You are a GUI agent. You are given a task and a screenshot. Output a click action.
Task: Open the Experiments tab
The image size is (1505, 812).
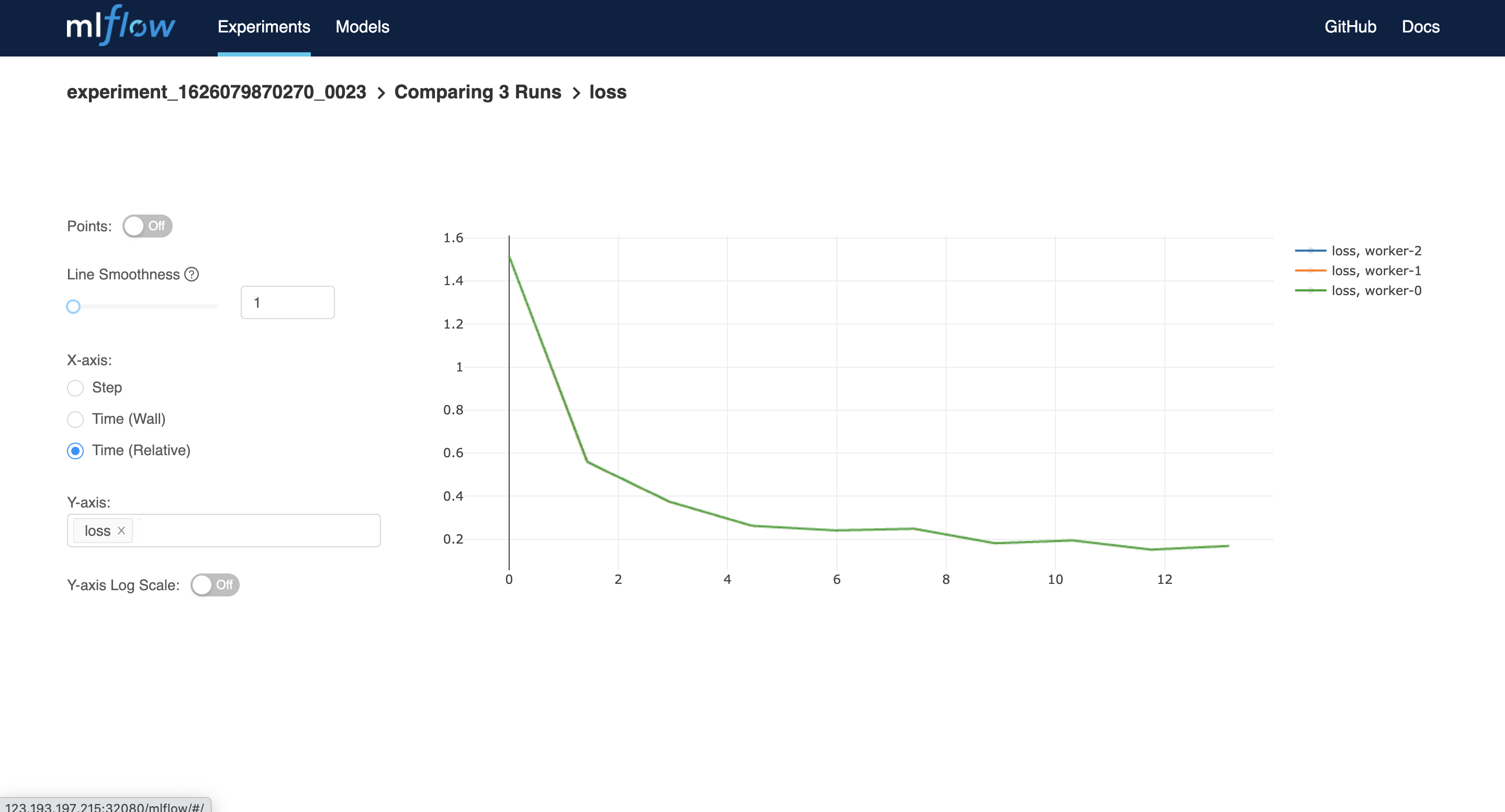pos(264,27)
